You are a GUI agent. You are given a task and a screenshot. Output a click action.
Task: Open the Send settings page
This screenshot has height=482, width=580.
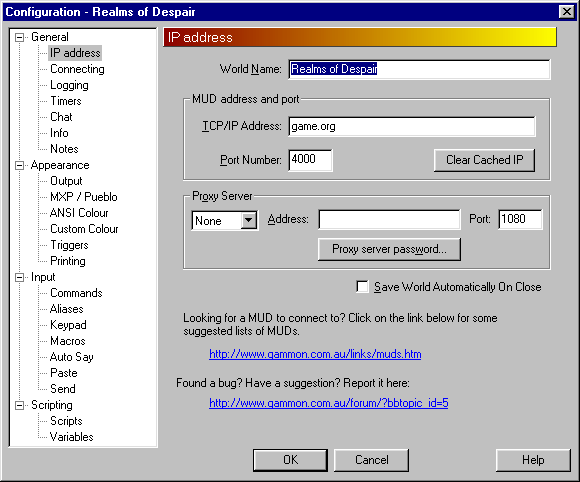pos(63,389)
